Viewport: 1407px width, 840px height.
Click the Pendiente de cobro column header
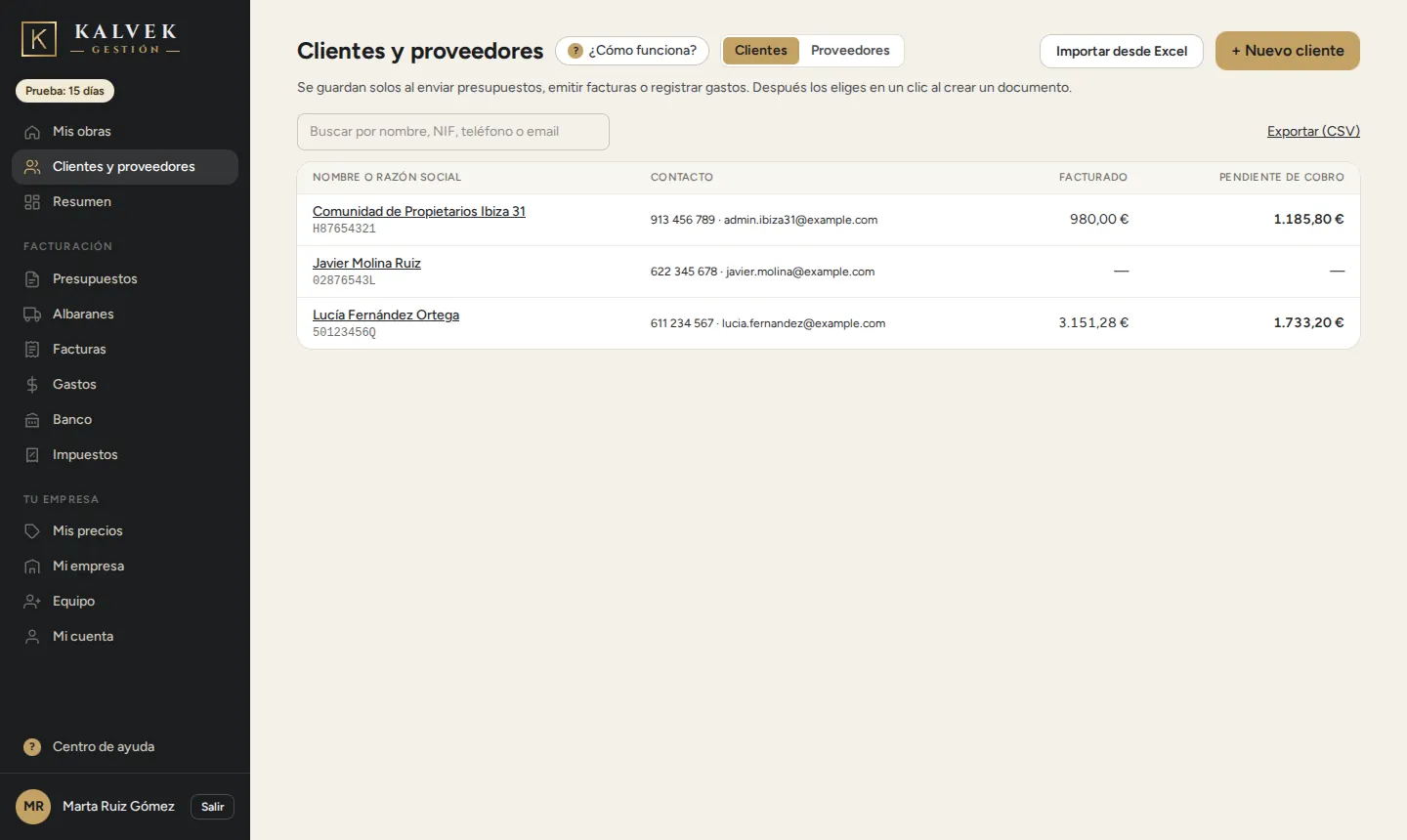pos(1282,177)
